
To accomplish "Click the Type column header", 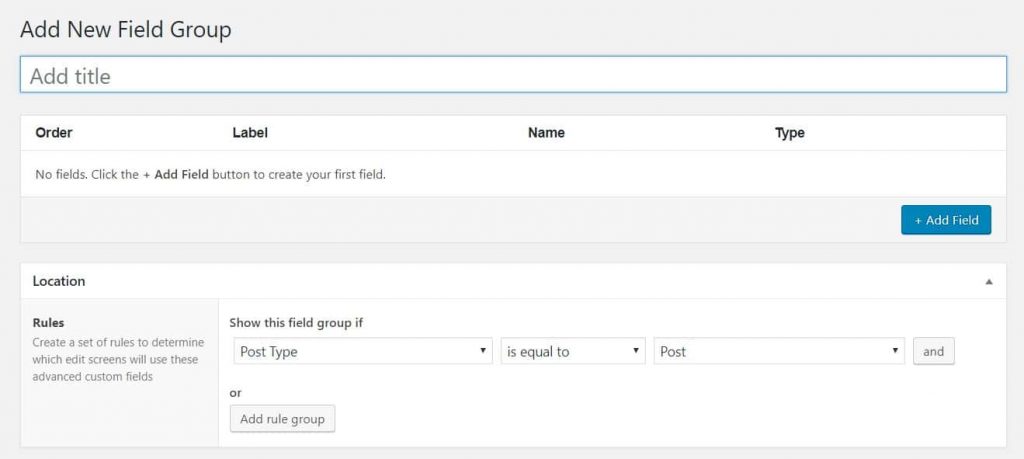I will (x=789, y=133).
